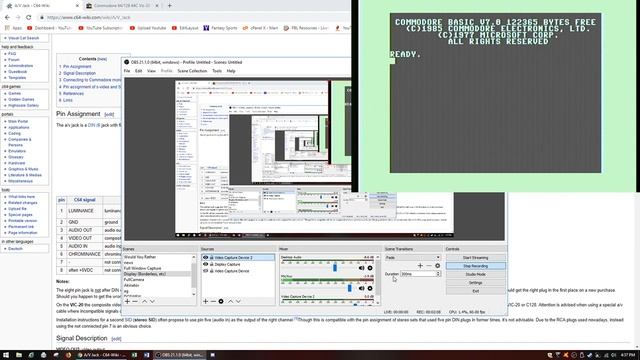640x360 pixels.
Task: Open Signal Description contents link
Action: [x=79, y=73]
